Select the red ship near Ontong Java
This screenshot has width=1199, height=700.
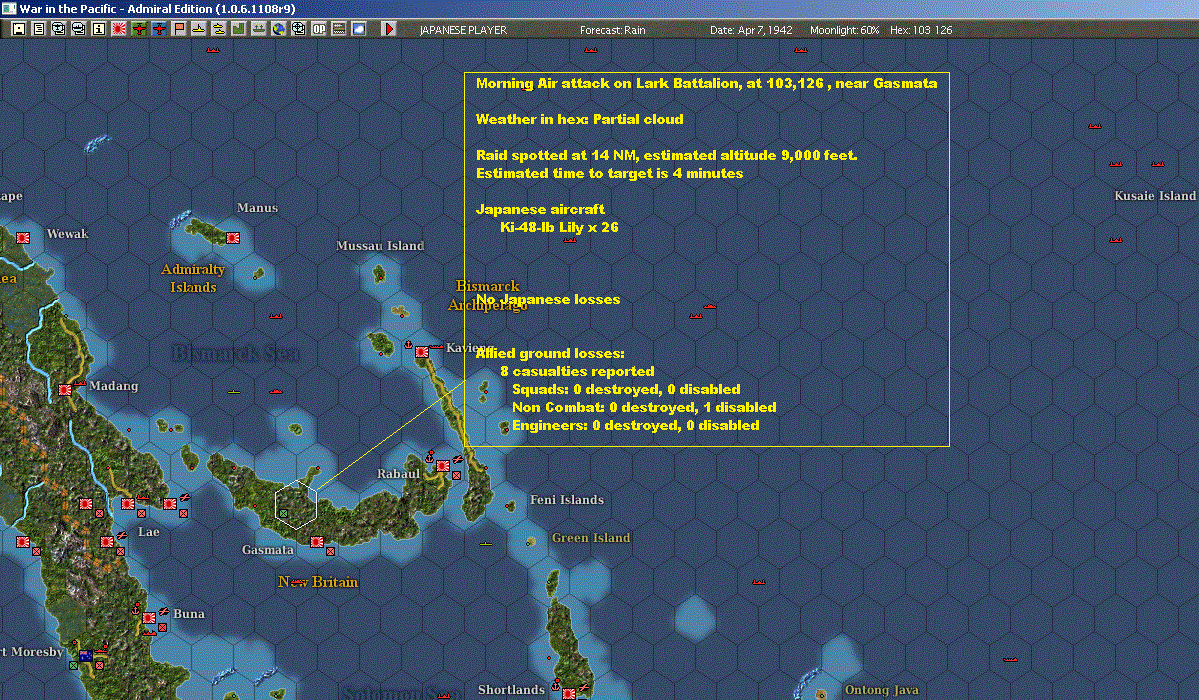tap(1010, 659)
